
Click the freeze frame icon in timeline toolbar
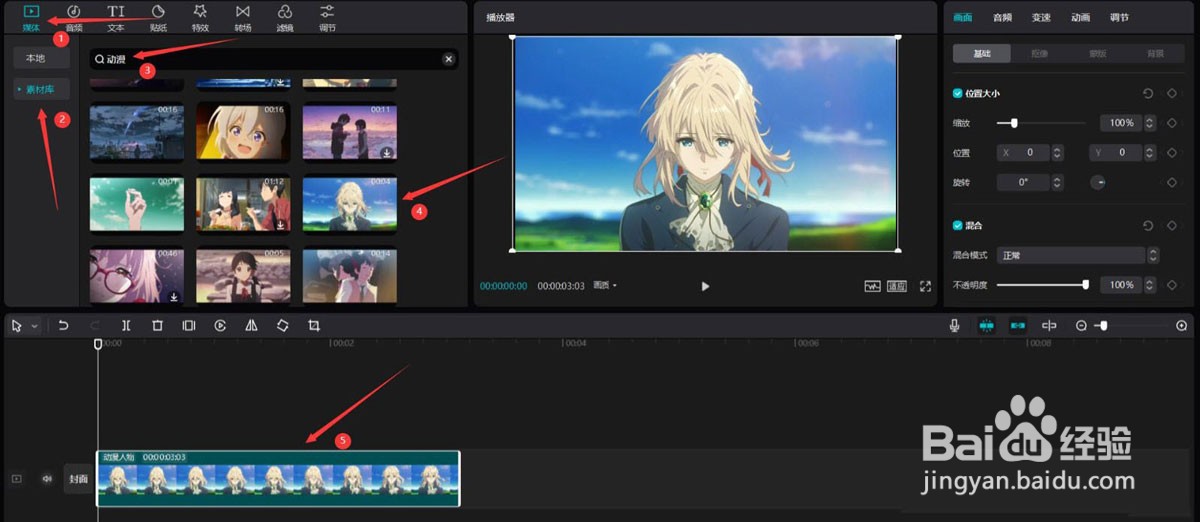tap(188, 326)
